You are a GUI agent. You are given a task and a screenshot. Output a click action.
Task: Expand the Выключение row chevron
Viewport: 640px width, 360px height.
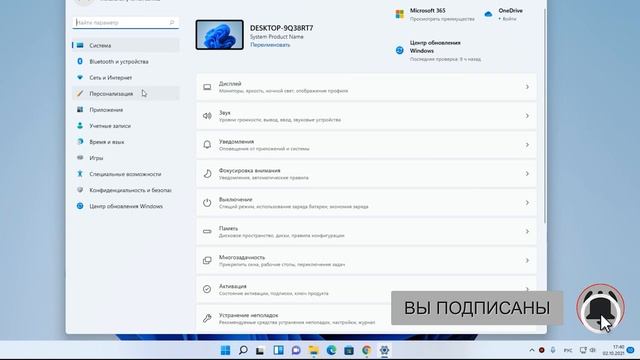tap(527, 203)
